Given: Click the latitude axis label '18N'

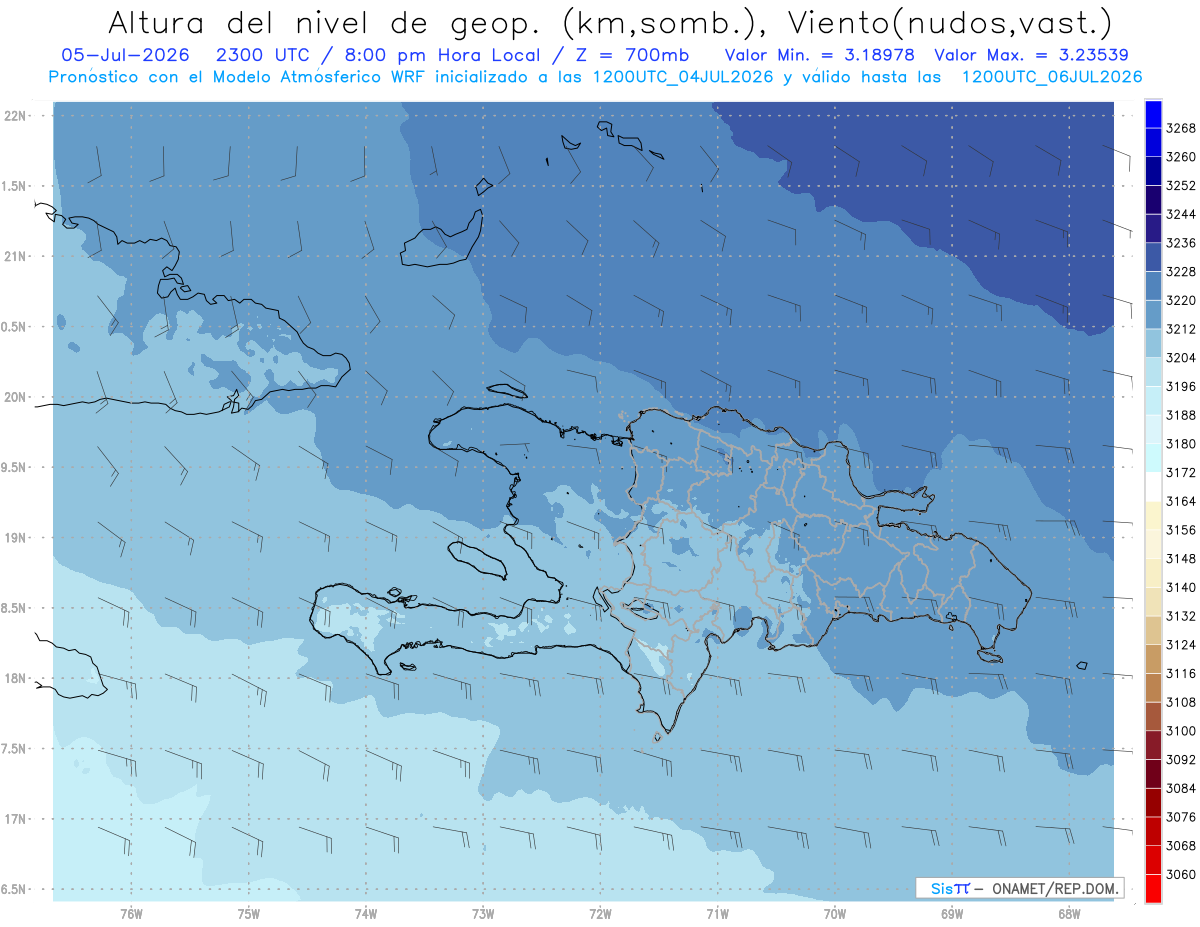Looking at the screenshot, I should (16, 679).
